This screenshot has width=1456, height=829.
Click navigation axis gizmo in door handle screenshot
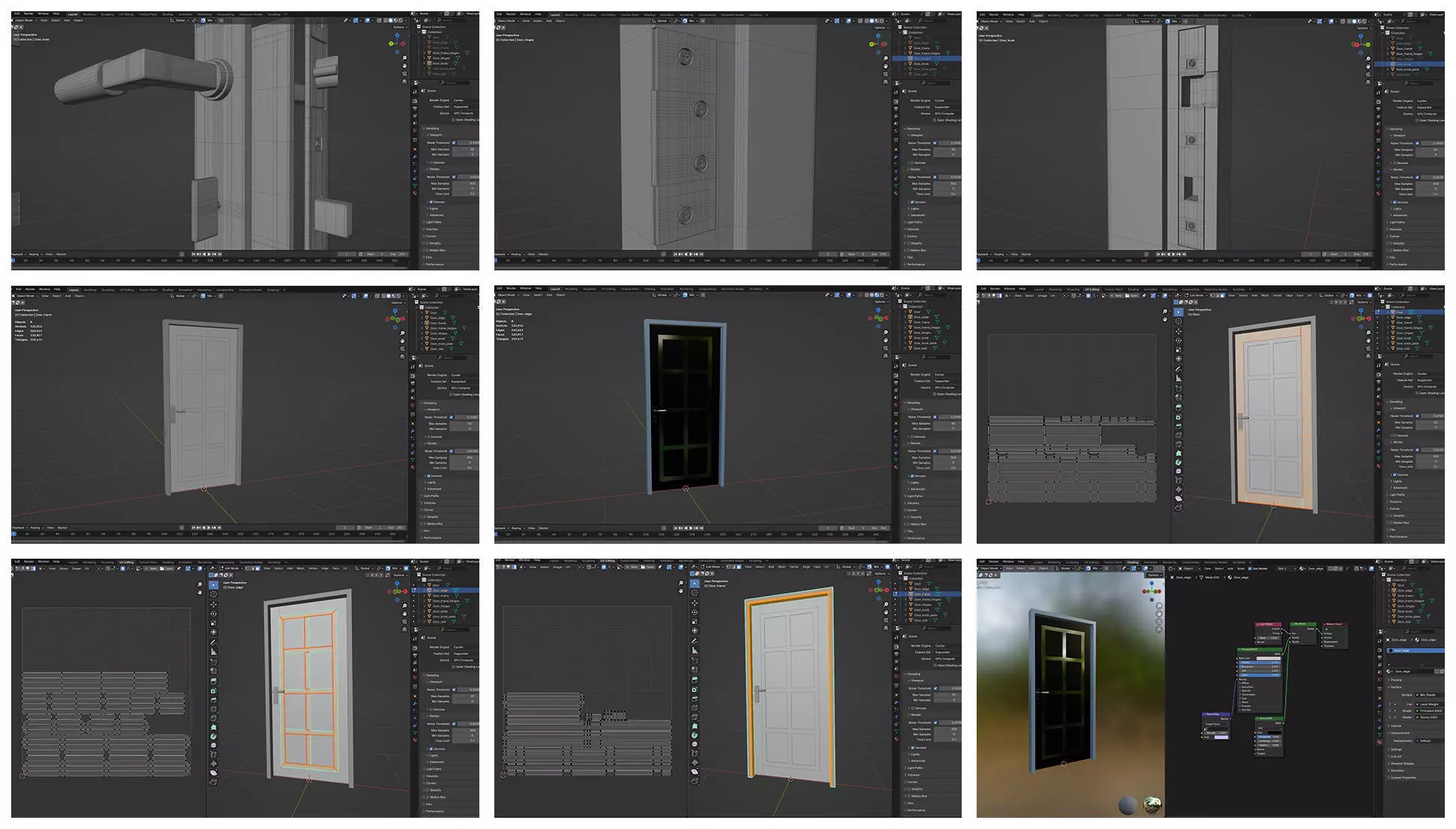pyautogui.click(x=396, y=43)
